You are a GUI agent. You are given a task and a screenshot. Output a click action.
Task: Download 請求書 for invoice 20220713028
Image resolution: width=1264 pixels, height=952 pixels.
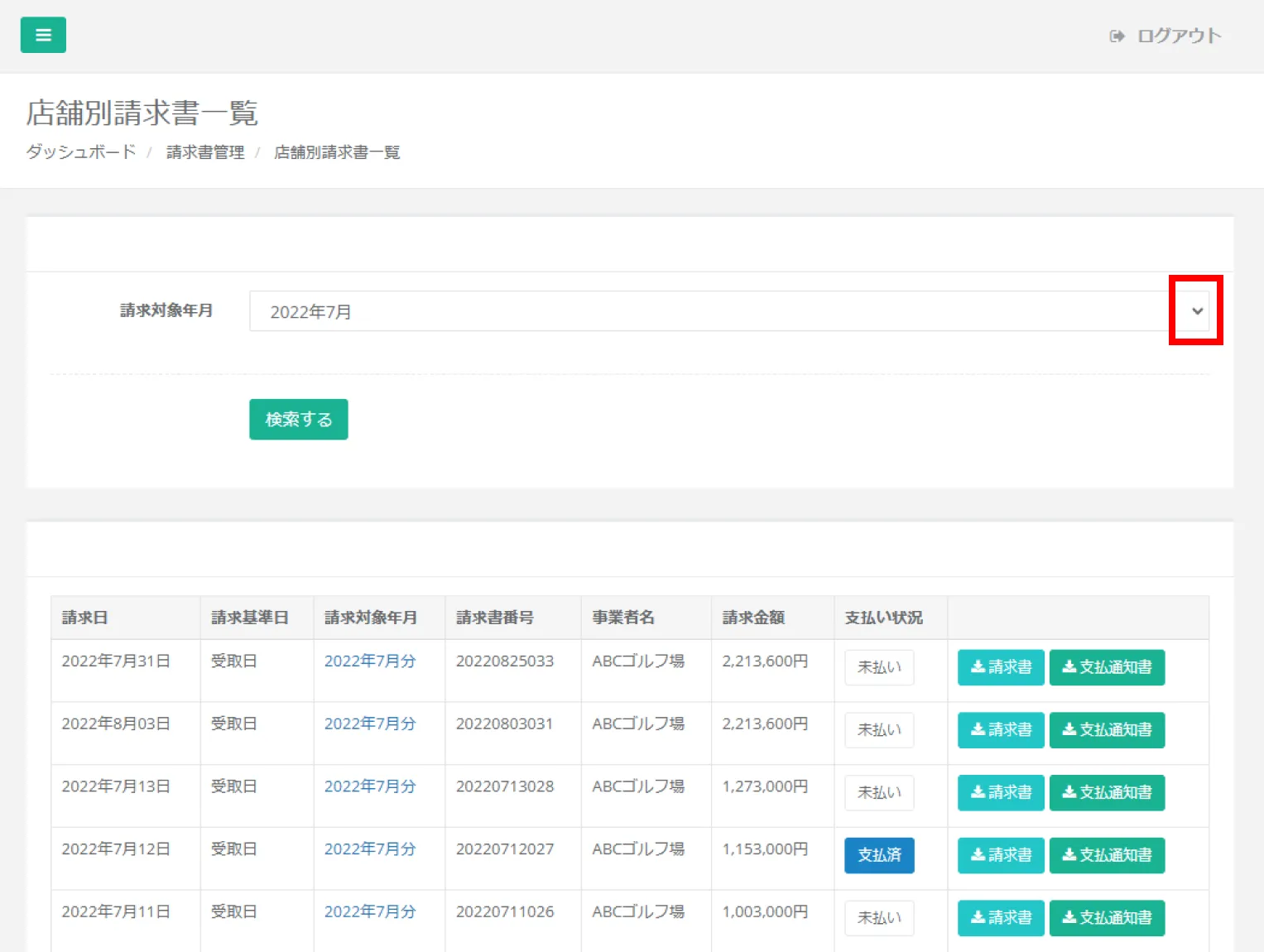1001,793
